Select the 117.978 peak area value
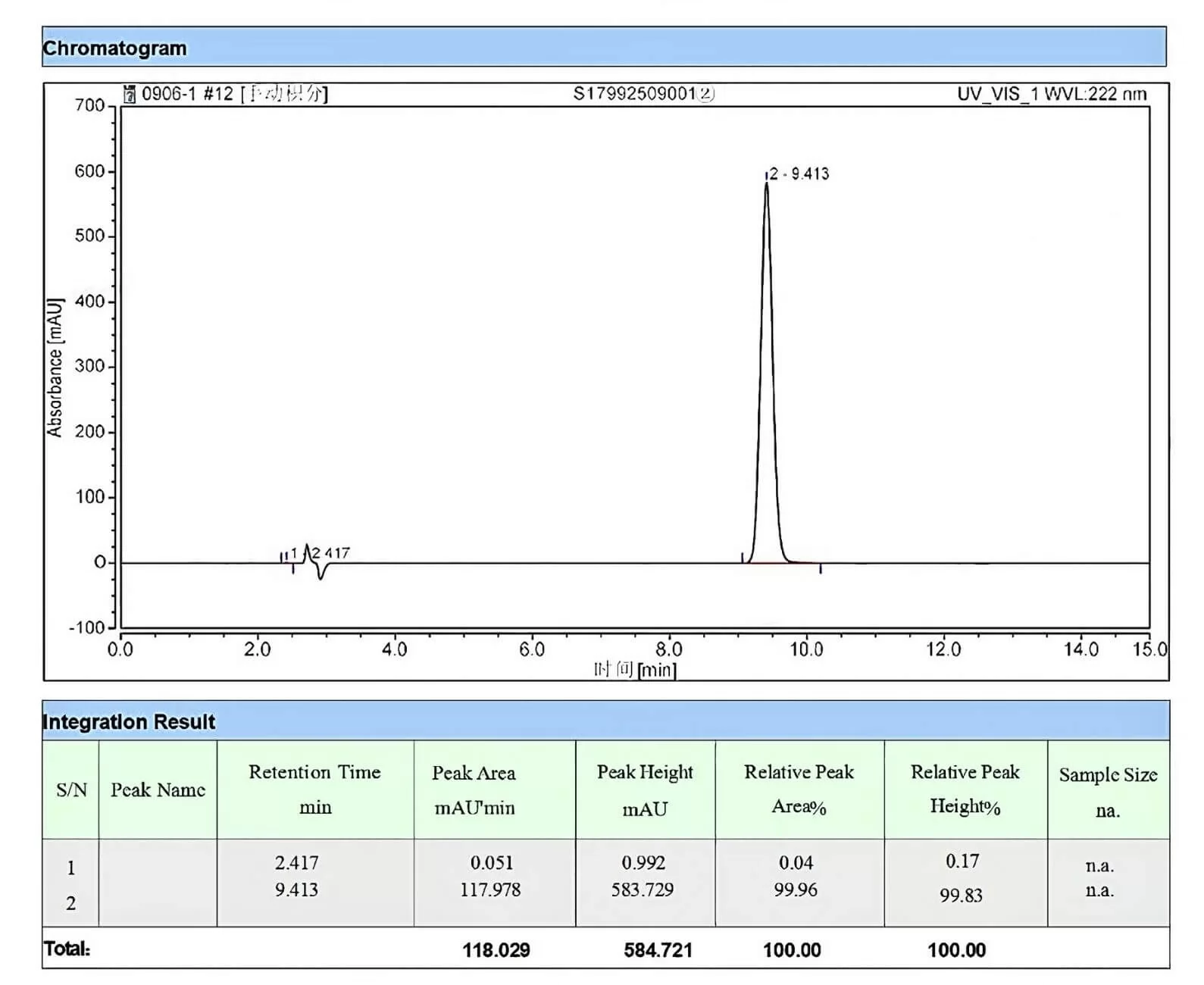Screen dimensions: 1204x985 pos(490,890)
